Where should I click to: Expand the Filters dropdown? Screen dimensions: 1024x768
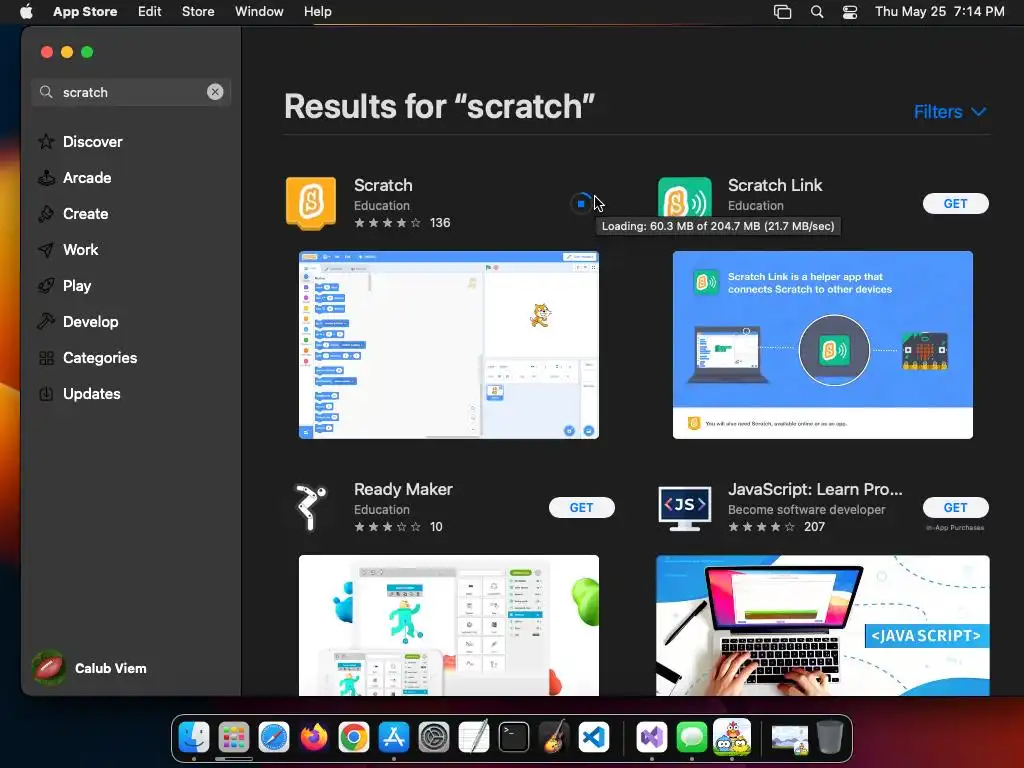pyautogui.click(x=950, y=112)
